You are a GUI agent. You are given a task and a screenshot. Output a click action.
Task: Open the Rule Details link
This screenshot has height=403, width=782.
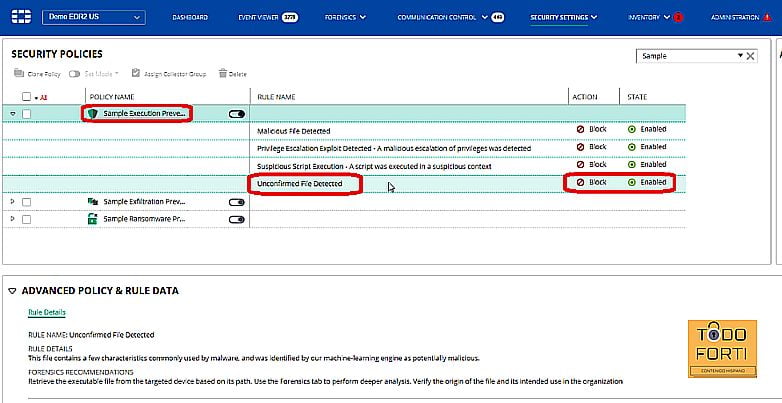click(x=46, y=313)
